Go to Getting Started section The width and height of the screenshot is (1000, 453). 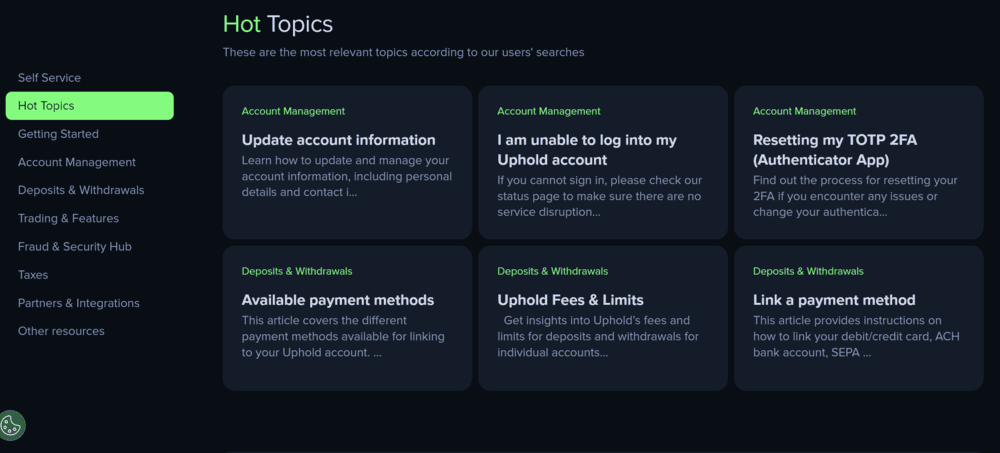click(x=58, y=134)
